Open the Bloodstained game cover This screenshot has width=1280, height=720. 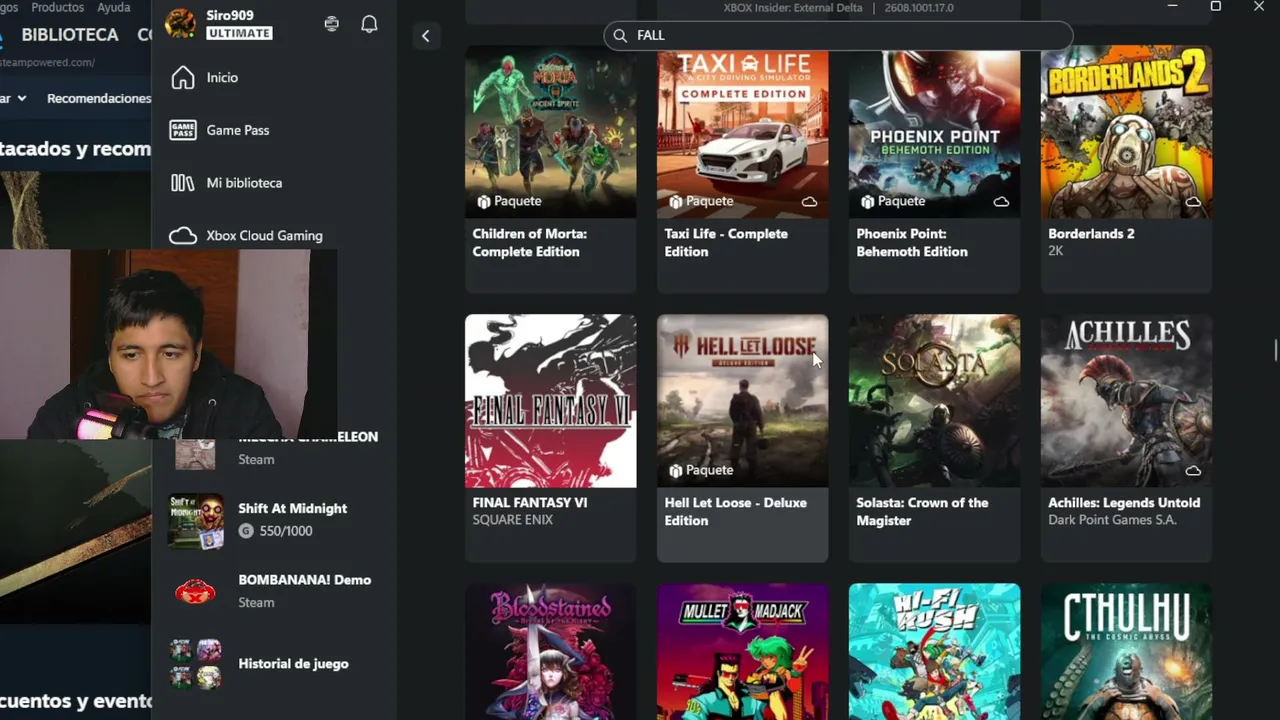pyautogui.click(x=551, y=652)
